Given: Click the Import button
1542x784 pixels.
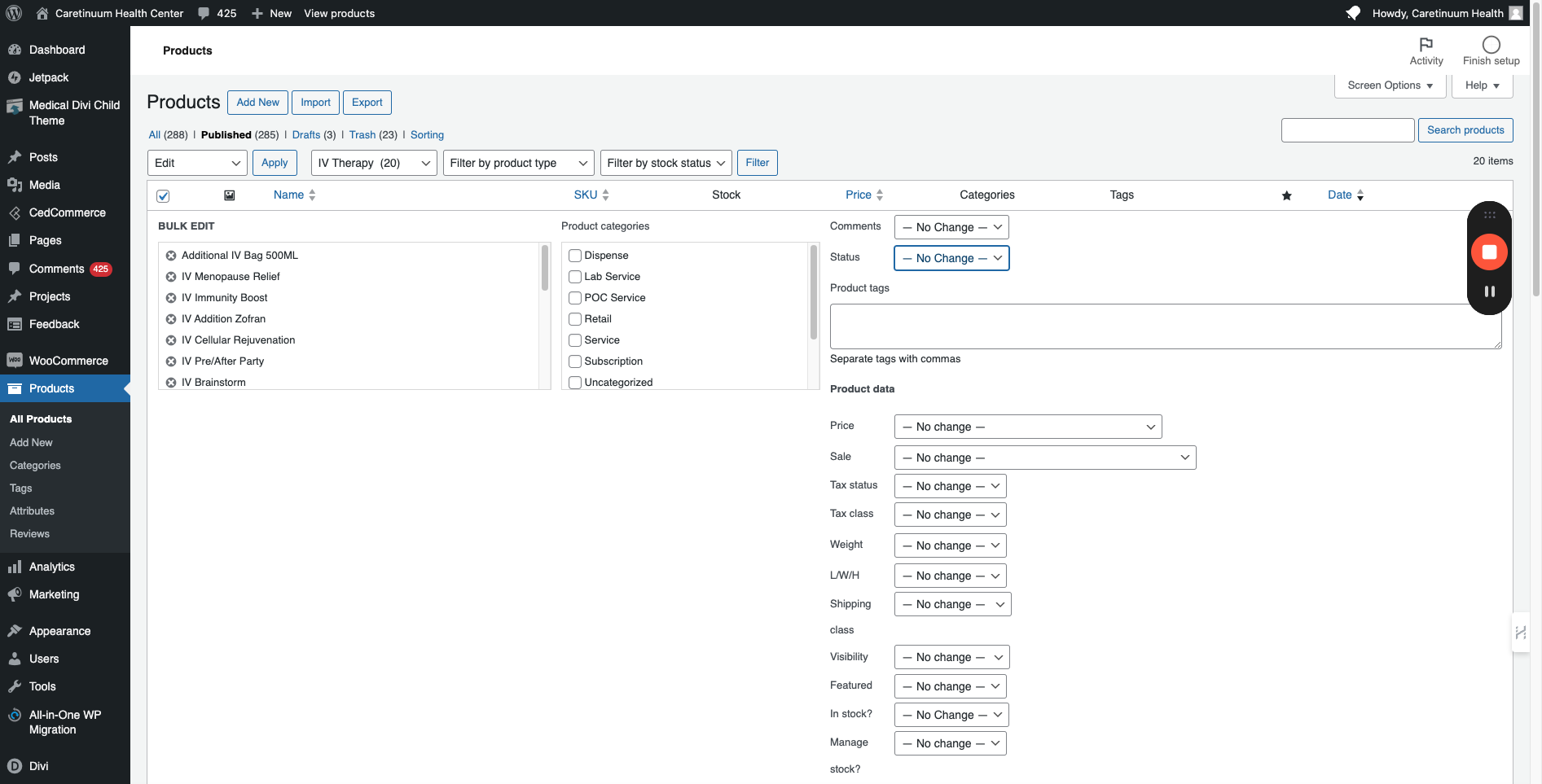Looking at the screenshot, I should click(x=315, y=103).
